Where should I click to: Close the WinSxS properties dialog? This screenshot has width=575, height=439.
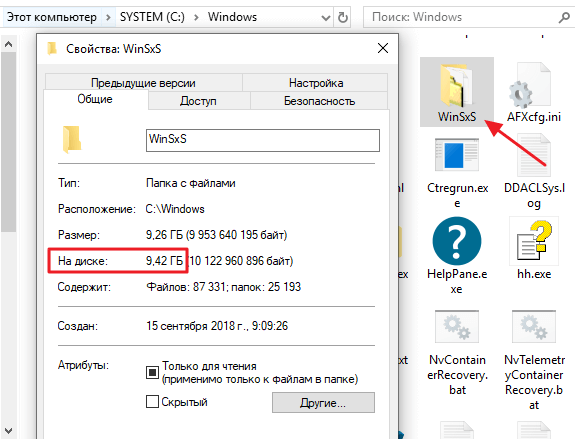coord(383,48)
